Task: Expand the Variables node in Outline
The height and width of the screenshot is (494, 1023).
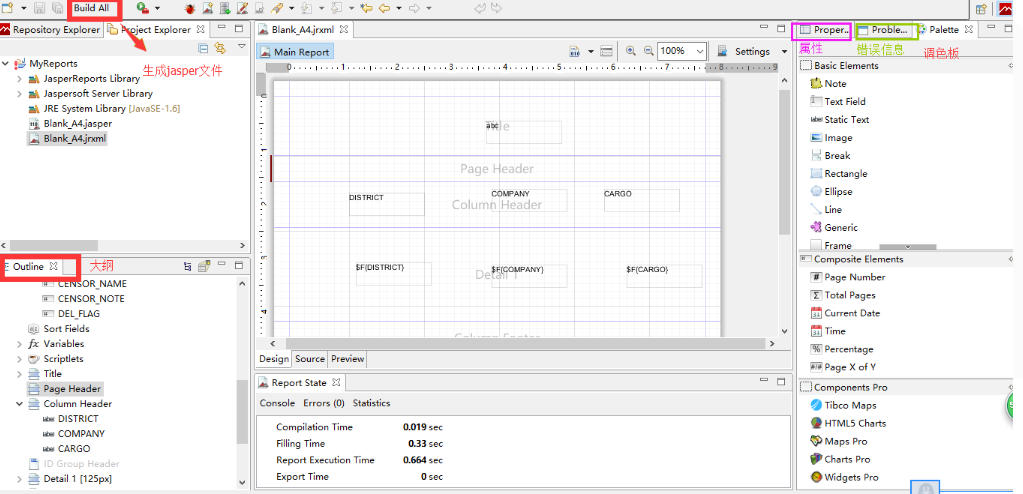Action: [x=20, y=344]
